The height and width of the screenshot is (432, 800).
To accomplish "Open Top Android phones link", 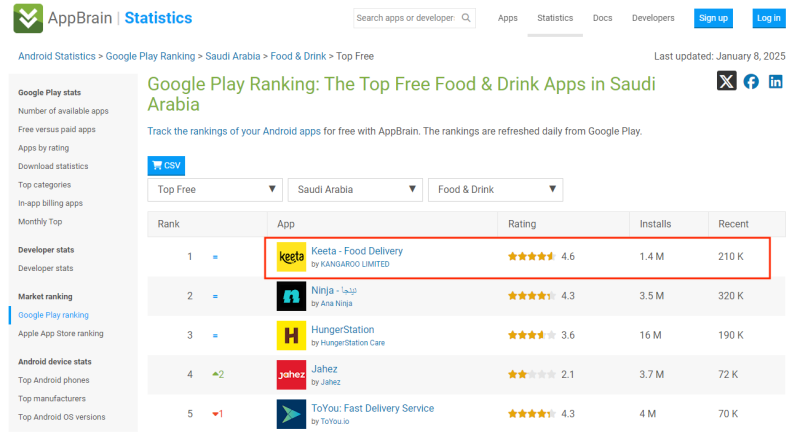I will coord(54,380).
